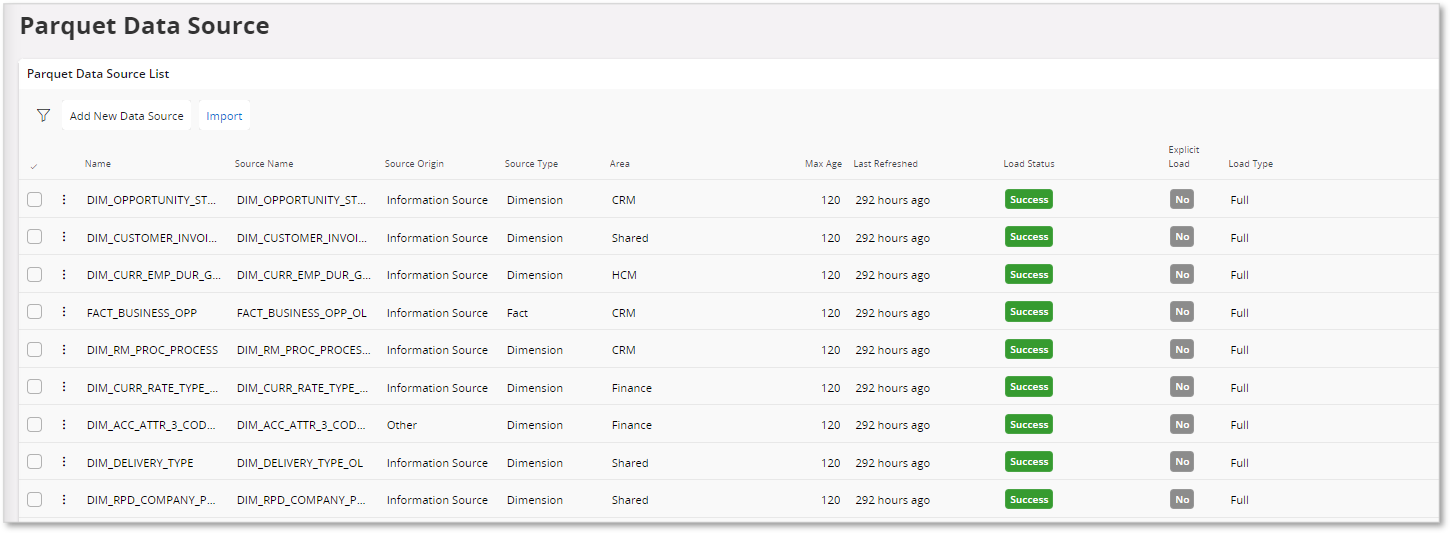Check the box for DIM_CURR_EMP_DUR_G row
Screen dimensions: 1450x533
coord(35,275)
